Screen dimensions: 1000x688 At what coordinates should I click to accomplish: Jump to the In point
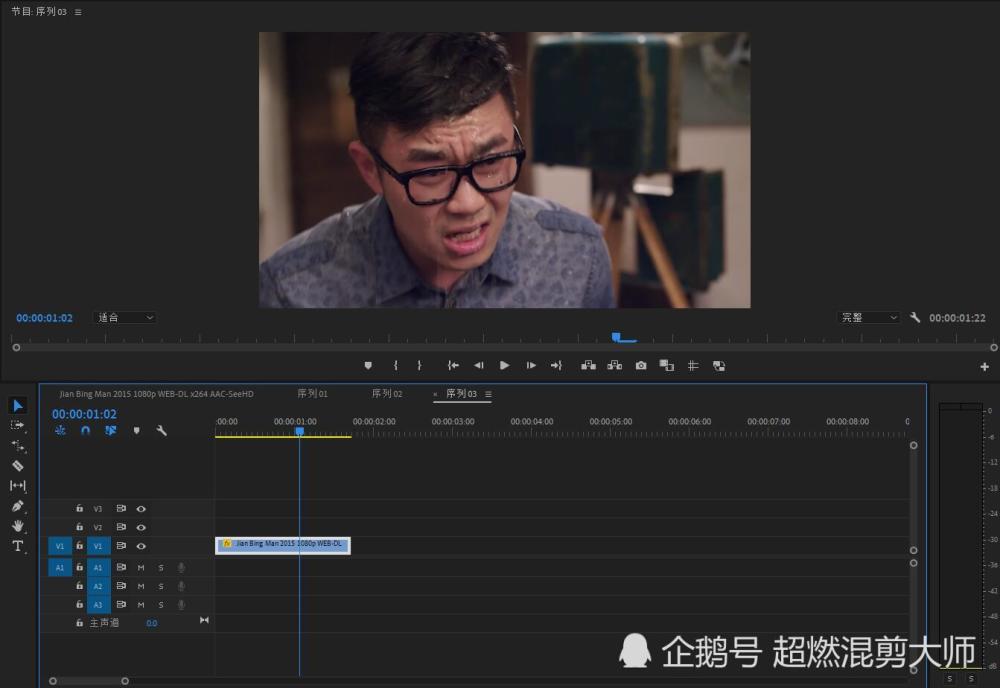coord(453,365)
